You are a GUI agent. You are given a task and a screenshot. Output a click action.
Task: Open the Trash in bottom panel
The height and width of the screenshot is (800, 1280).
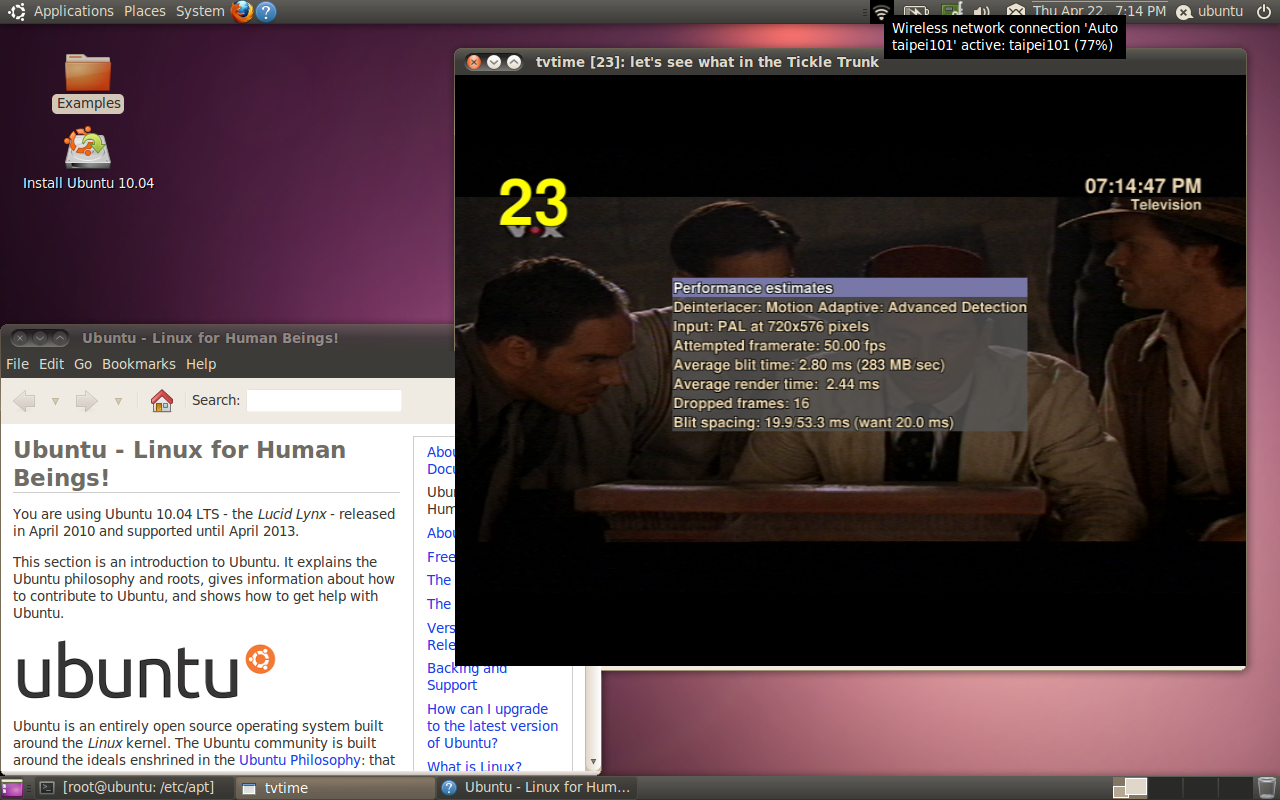pos(1267,787)
